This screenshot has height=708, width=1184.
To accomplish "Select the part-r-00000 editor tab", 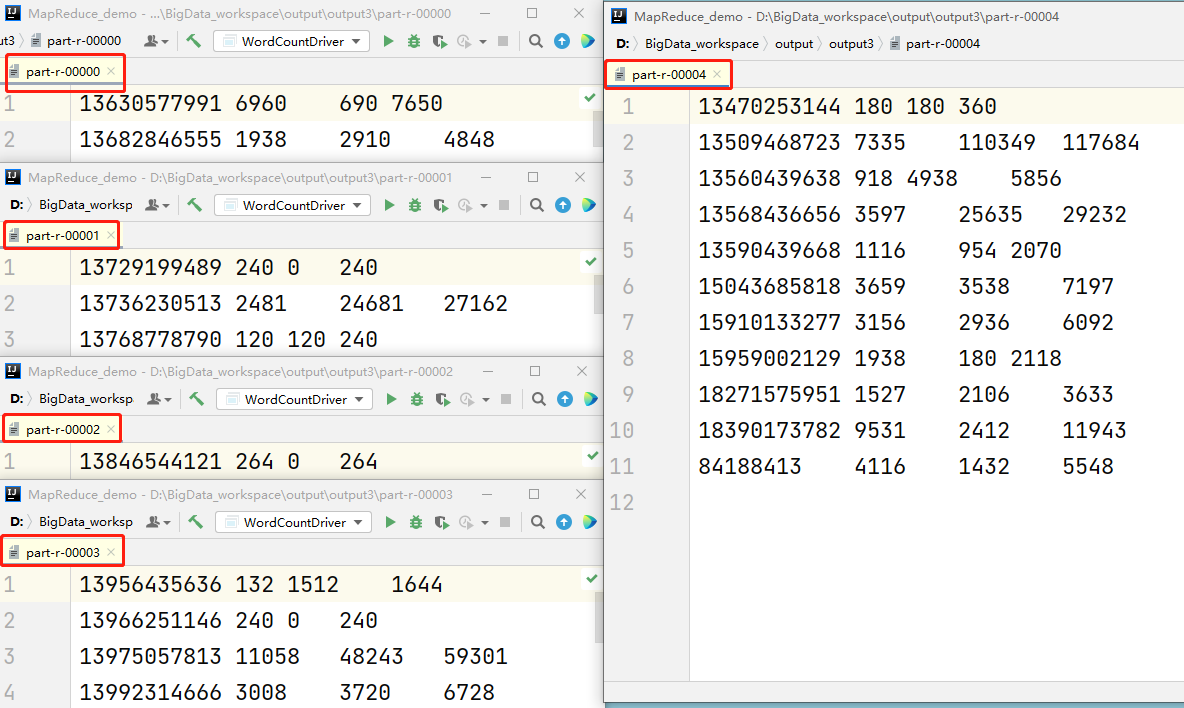I will click(x=63, y=72).
